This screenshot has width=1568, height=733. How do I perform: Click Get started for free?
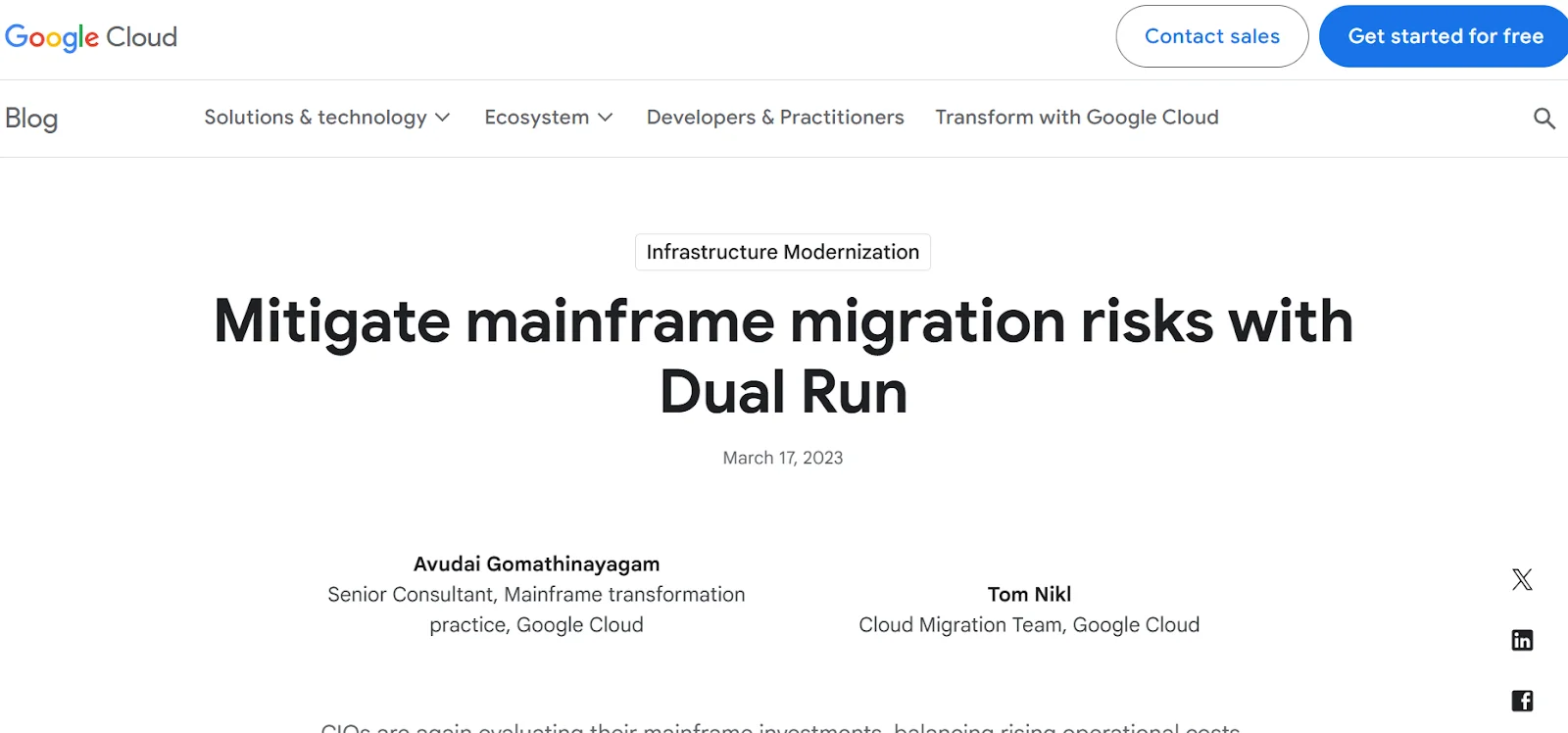pos(1445,36)
